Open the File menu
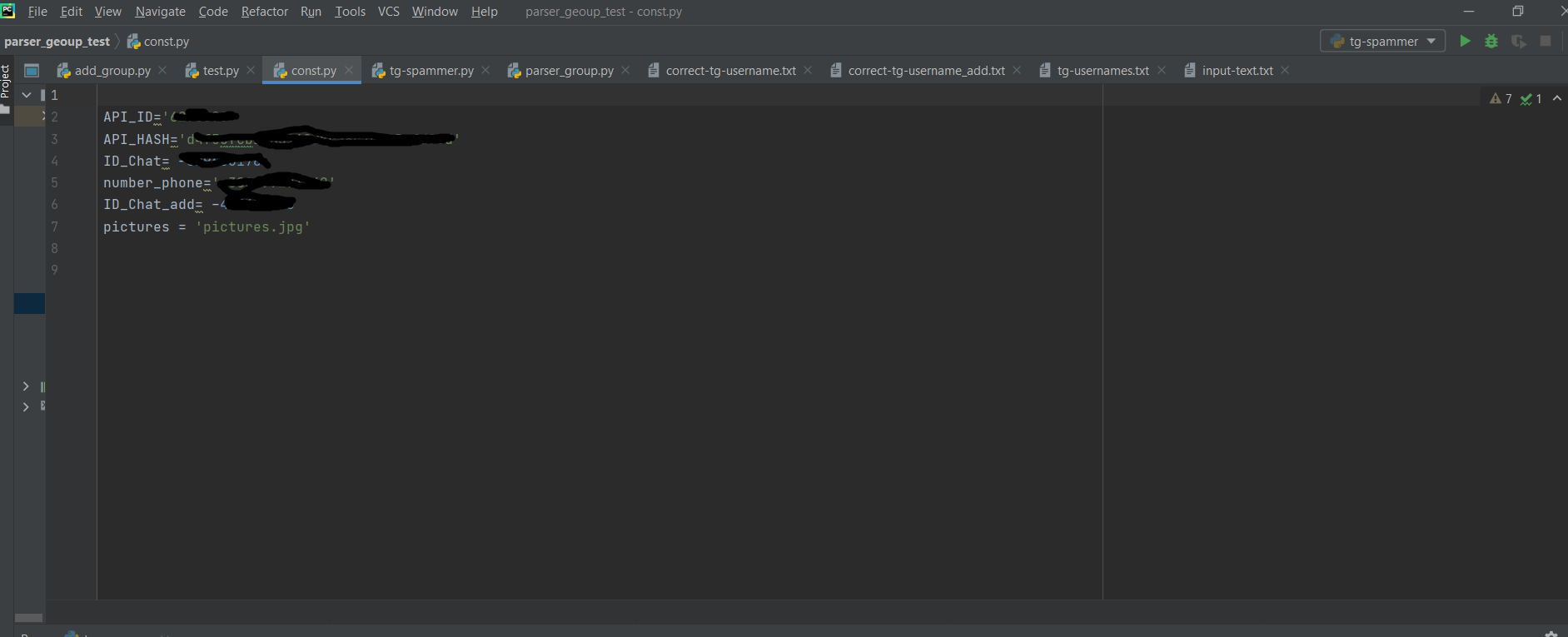 click(x=37, y=12)
